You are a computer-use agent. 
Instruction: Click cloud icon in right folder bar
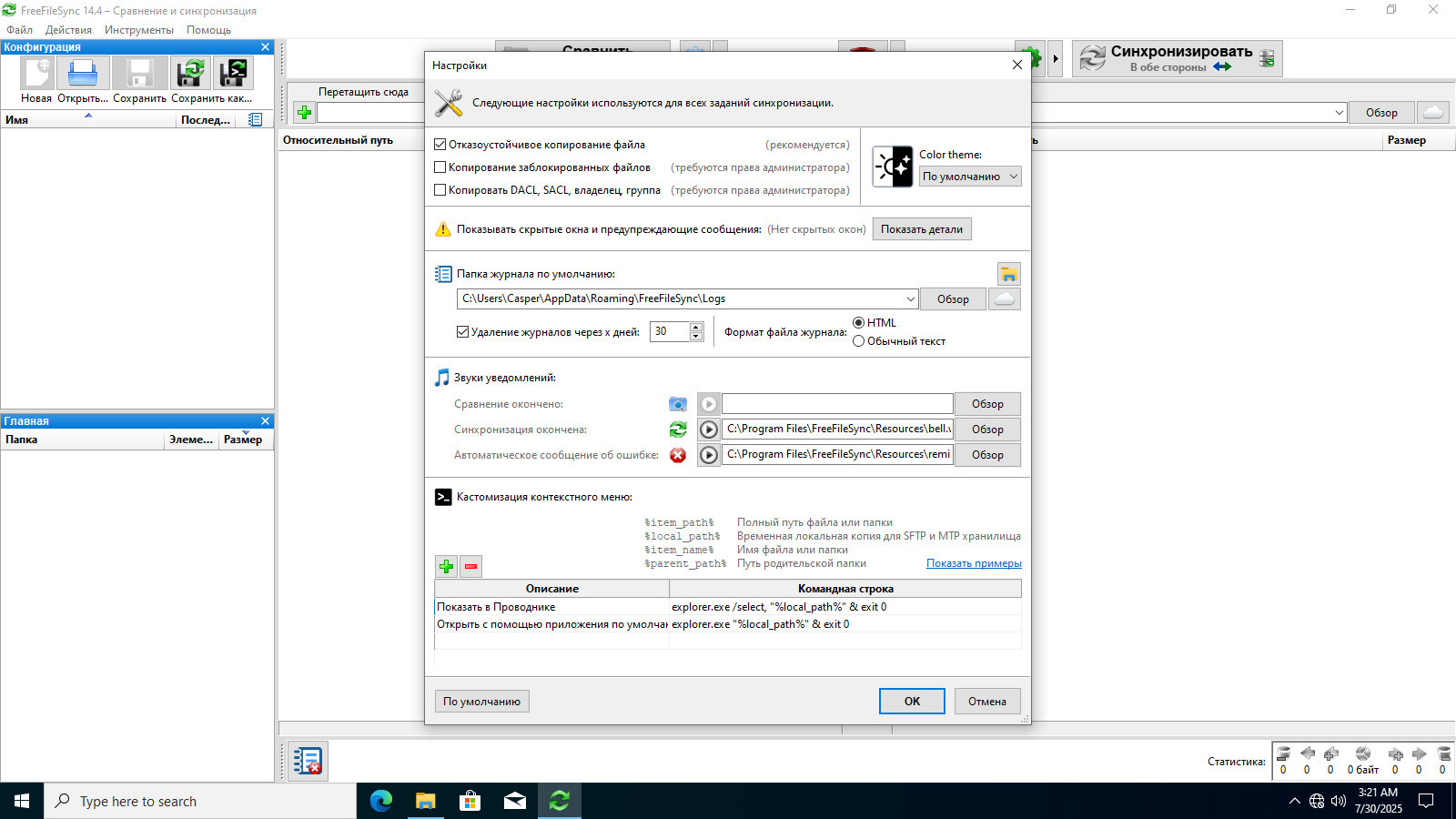pos(1433,113)
